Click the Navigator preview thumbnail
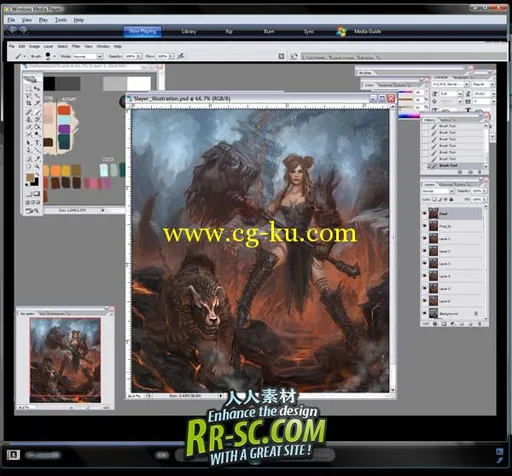Viewport: 512px width, 476px height. (65, 360)
